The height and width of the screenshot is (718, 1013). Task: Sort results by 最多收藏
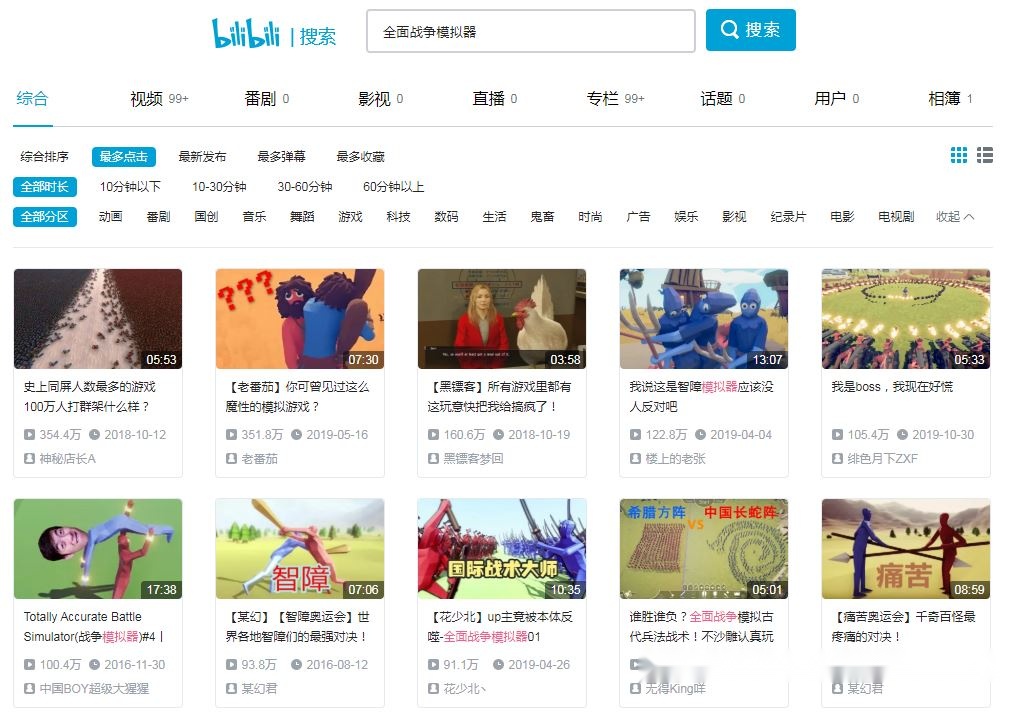[360, 156]
